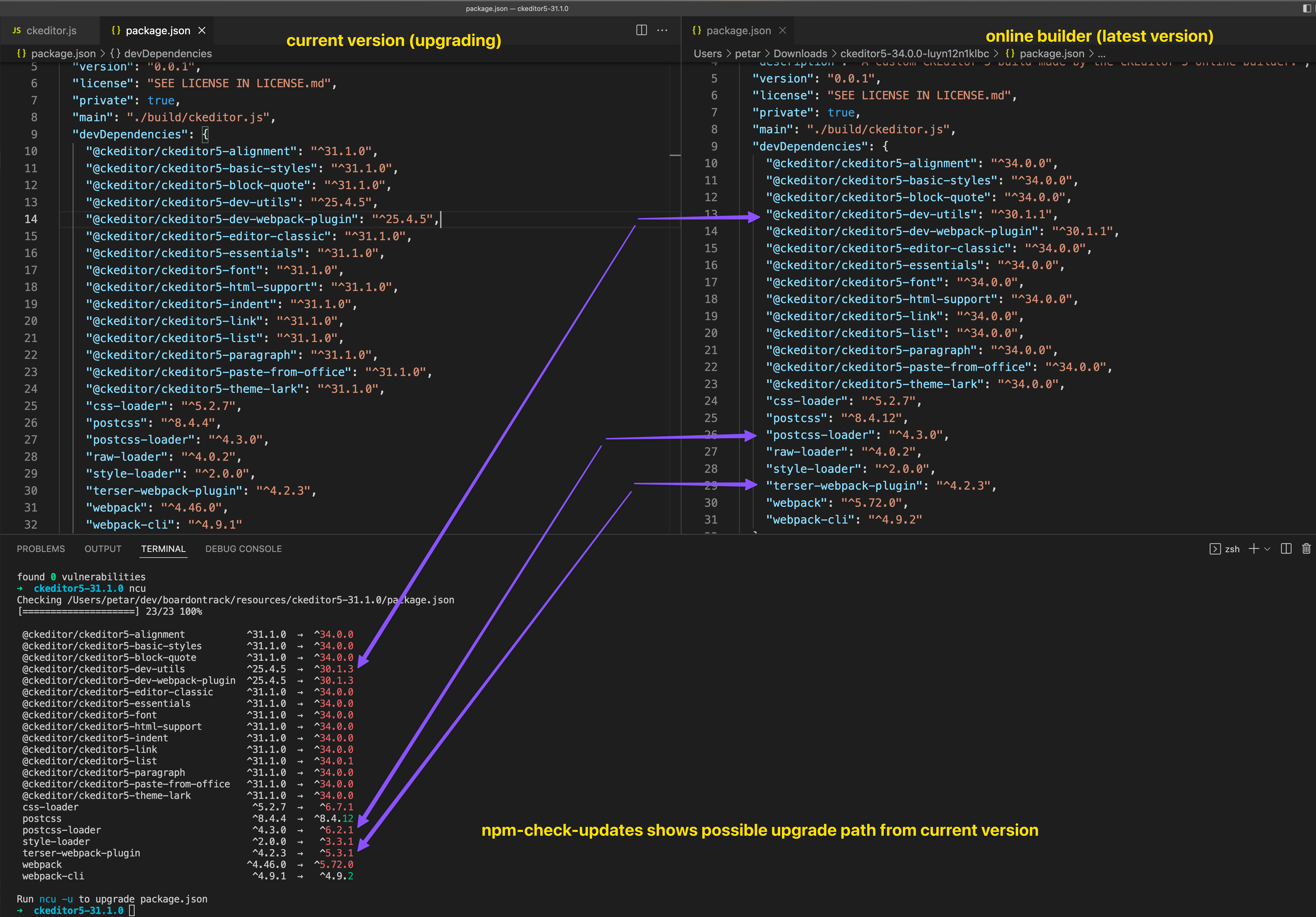Select the Downloads item in the right breadcrumb path
1316x917 pixels.
click(800, 53)
